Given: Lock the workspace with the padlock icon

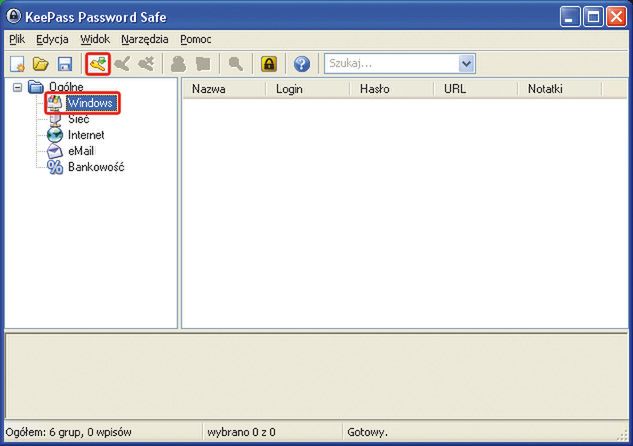Looking at the screenshot, I should click(x=269, y=64).
